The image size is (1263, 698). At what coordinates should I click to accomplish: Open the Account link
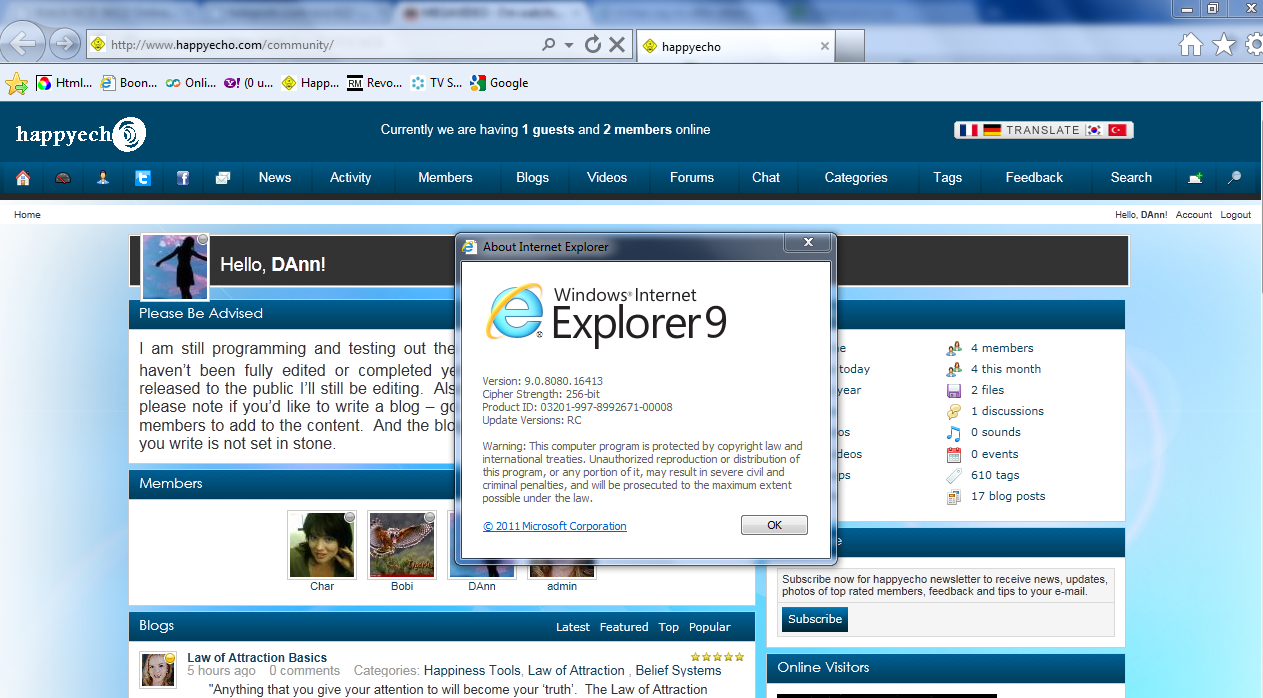[x=1193, y=215]
